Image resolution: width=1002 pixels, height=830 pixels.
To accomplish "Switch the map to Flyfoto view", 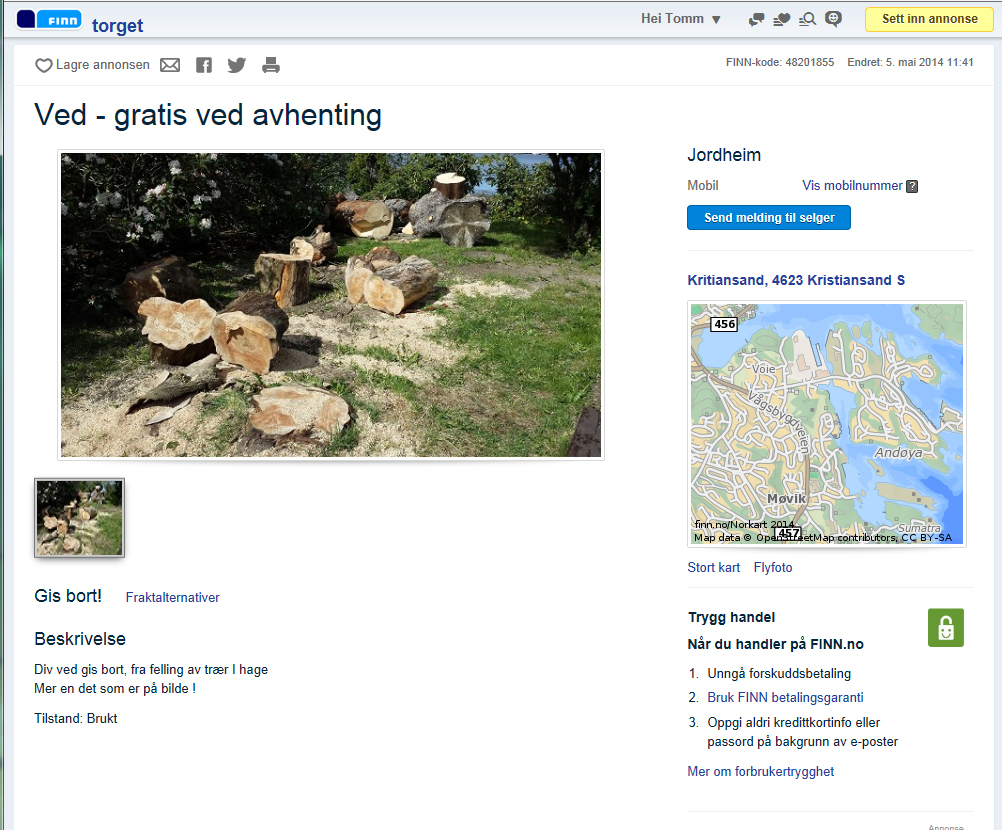I will (773, 567).
